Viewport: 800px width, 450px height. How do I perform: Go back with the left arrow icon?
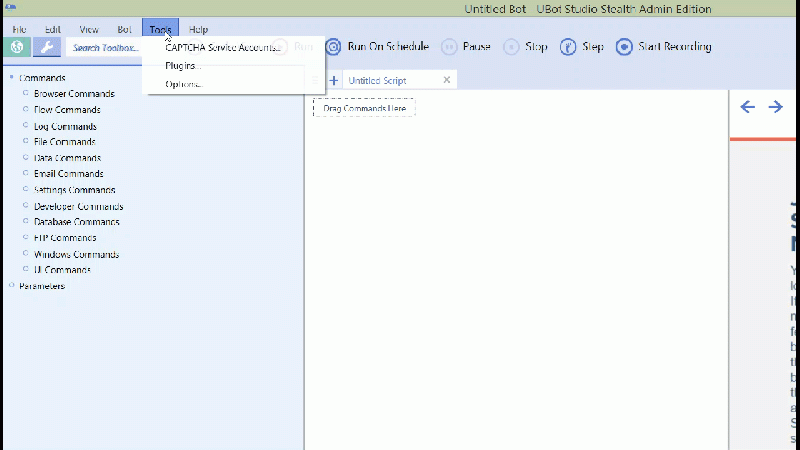[747, 107]
